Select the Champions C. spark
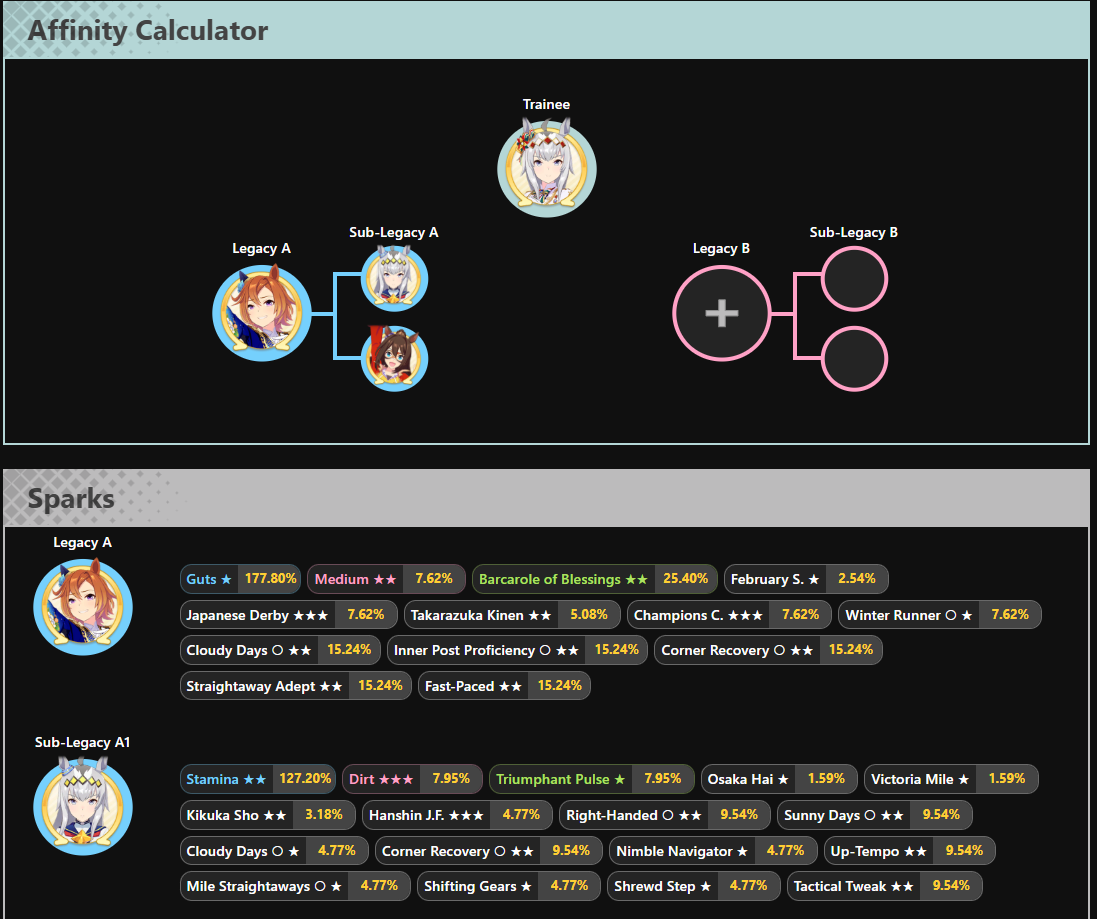 pyautogui.click(x=730, y=615)
